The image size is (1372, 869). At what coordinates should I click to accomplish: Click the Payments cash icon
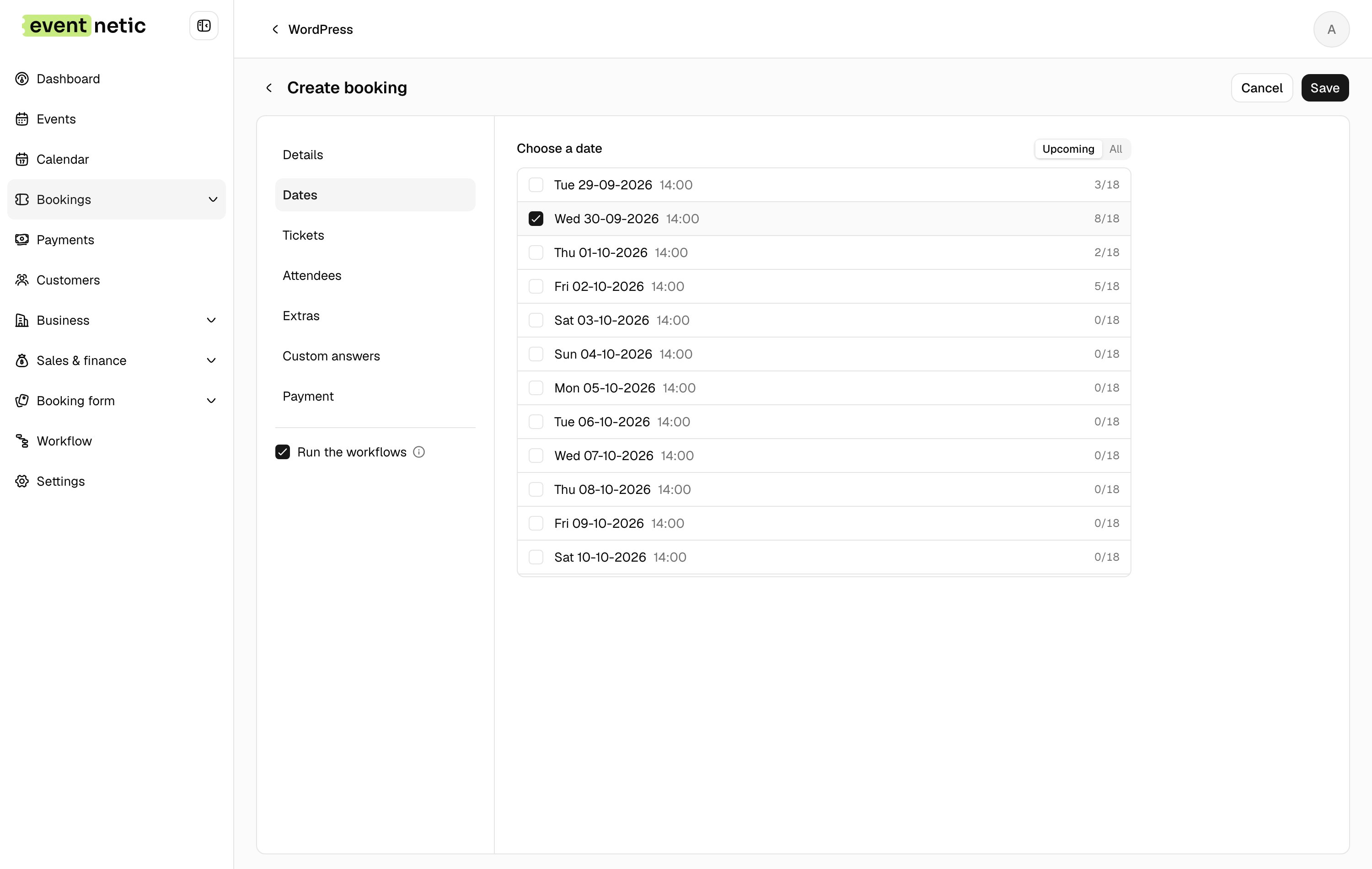21,240
